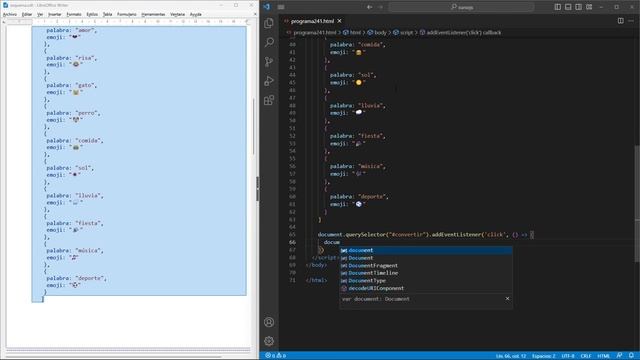Click code line 65 with querySelector

tap(426, 235)
